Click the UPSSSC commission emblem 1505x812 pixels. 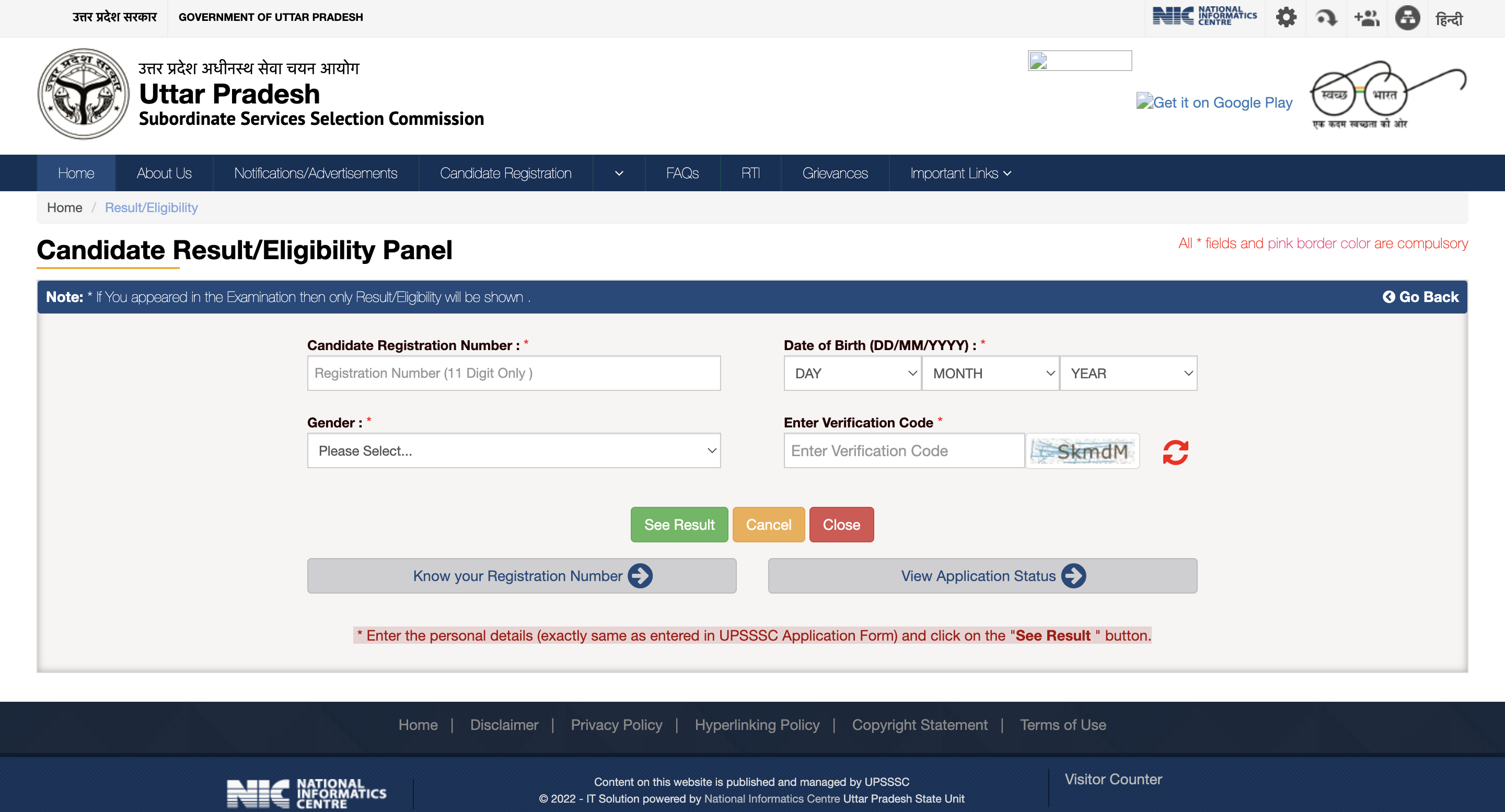point(83,93)
